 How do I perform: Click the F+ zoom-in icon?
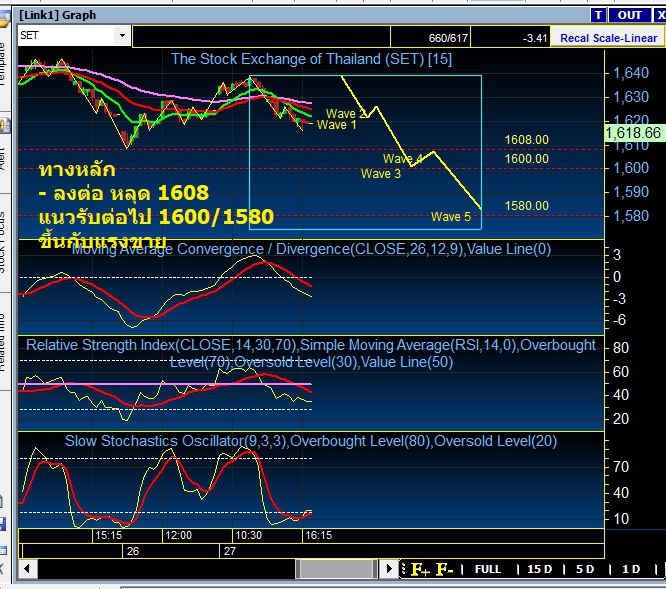pos(420,569)
